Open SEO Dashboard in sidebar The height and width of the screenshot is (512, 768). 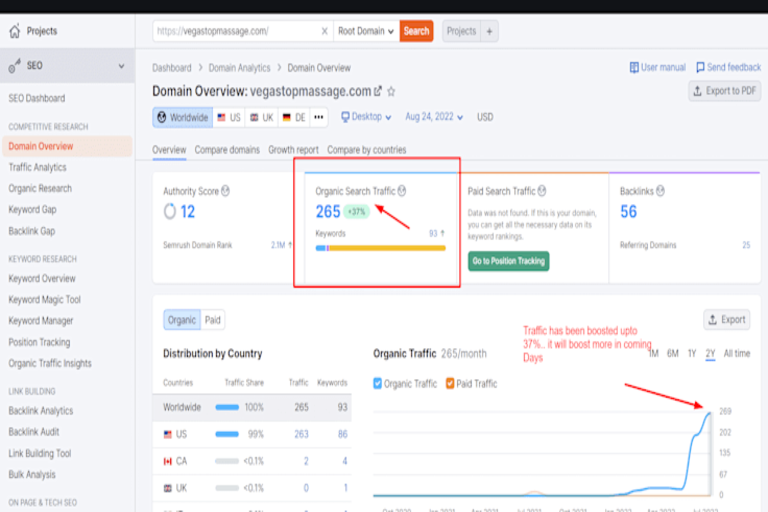click(37, 98)
